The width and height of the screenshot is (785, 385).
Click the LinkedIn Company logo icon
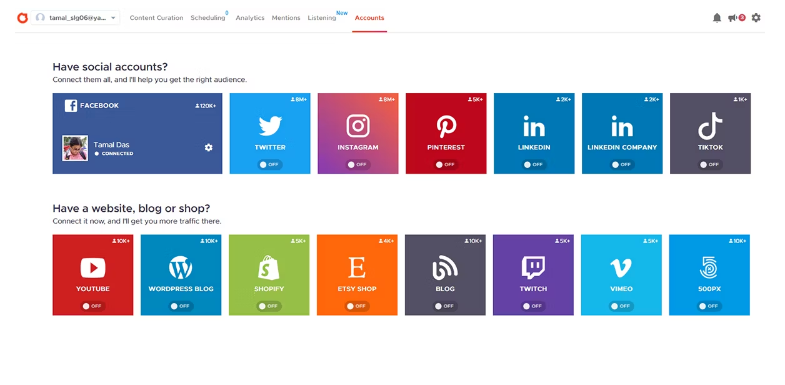tap(622, 126)
